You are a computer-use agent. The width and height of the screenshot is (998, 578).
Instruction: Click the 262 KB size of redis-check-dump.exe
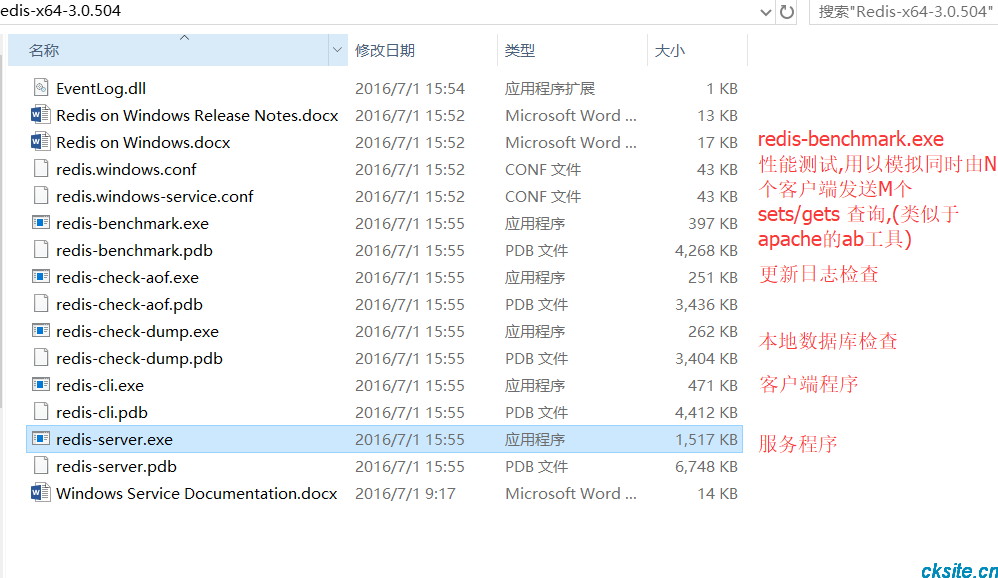coord(713,332)
